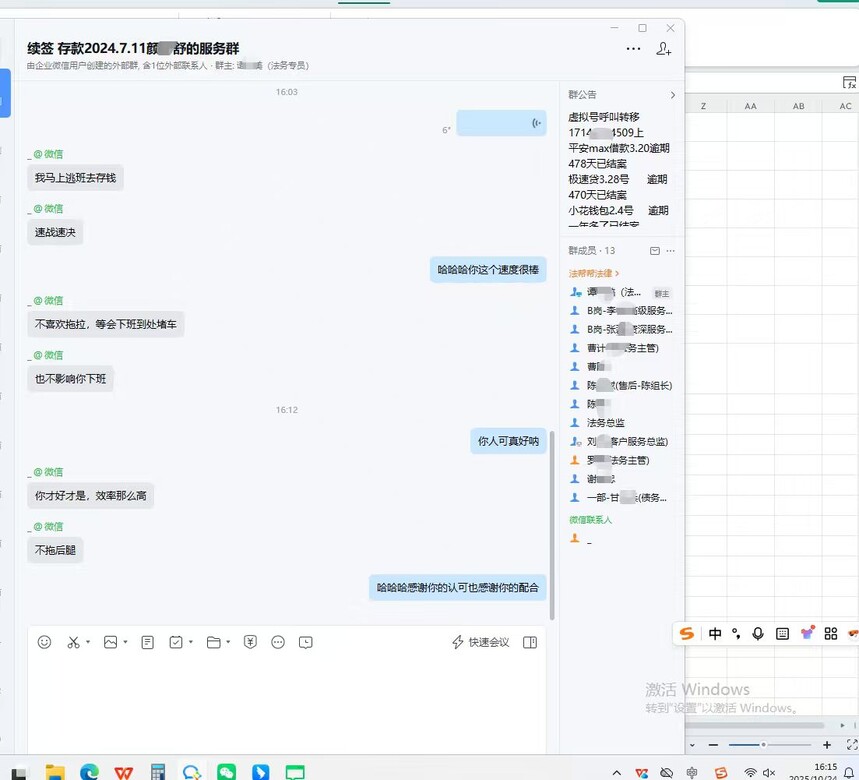Open the emoji picker in chat toolbar

pyautogui.click(x=44, y=642)
